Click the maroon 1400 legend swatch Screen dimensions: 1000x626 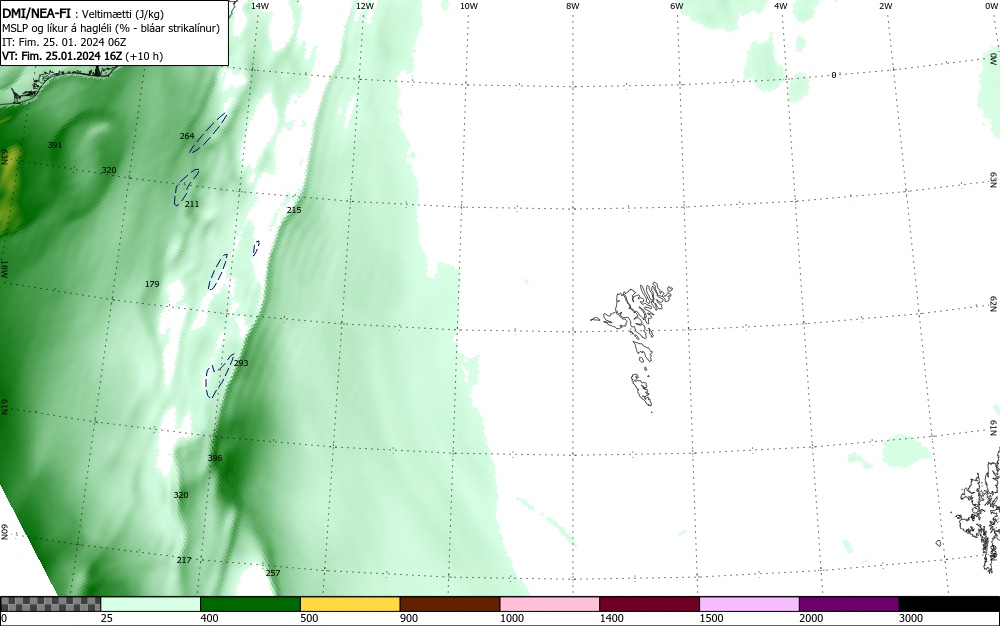[649, 604]
